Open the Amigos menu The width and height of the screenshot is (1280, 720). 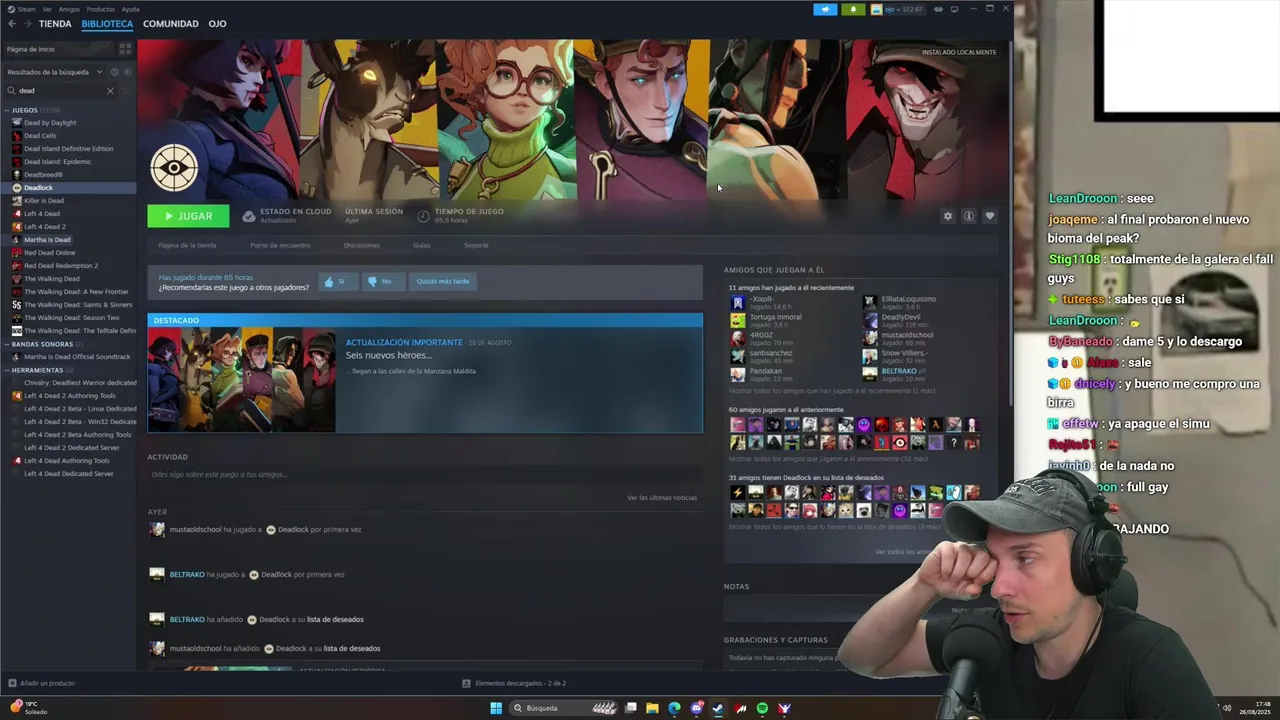click(x=69, y=9)
